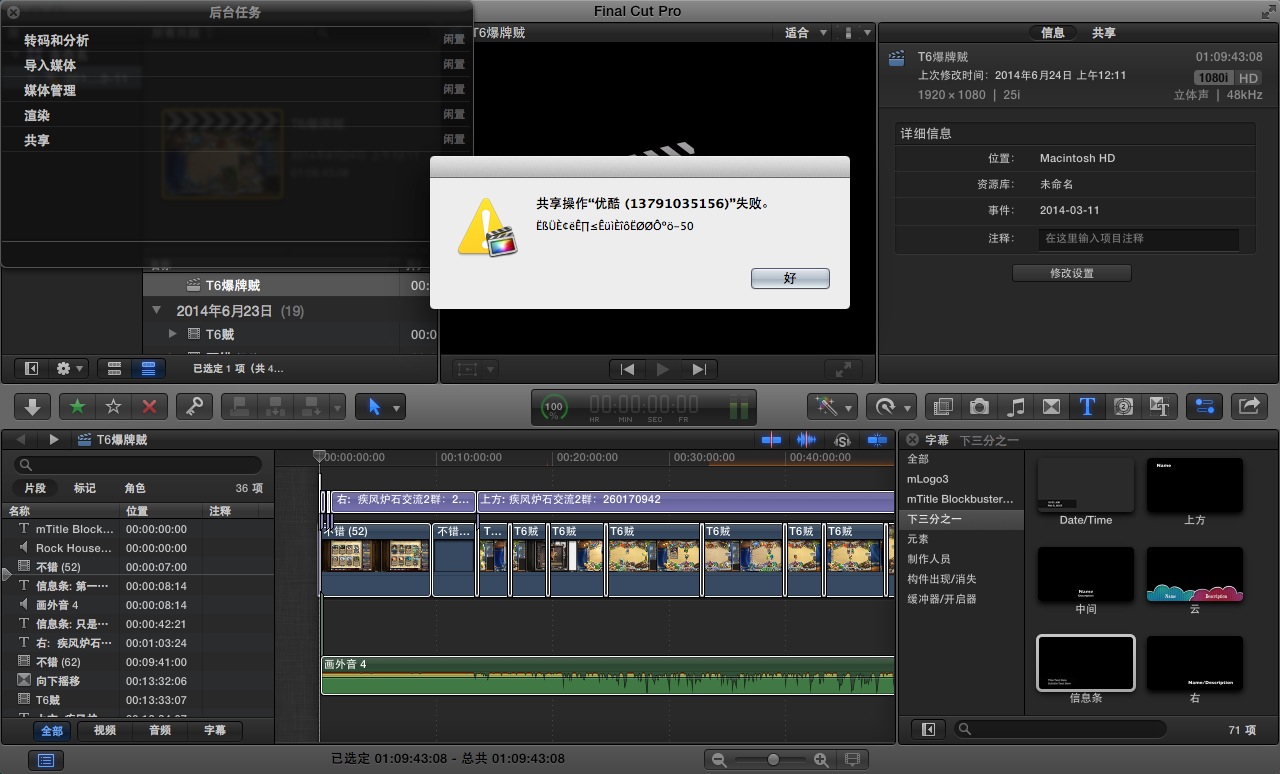
Task: Expand the T6贼 clip row
Action: tap(174, 334)
